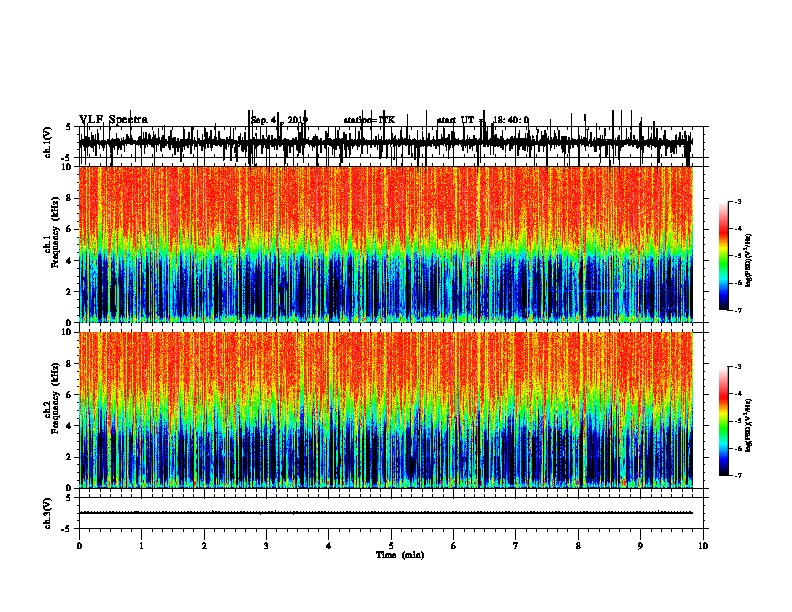Click inside the ch.1 spectrogram panel
Image resolution: width=792 pixels, height=612 pixels.
[x=386, y=244]
